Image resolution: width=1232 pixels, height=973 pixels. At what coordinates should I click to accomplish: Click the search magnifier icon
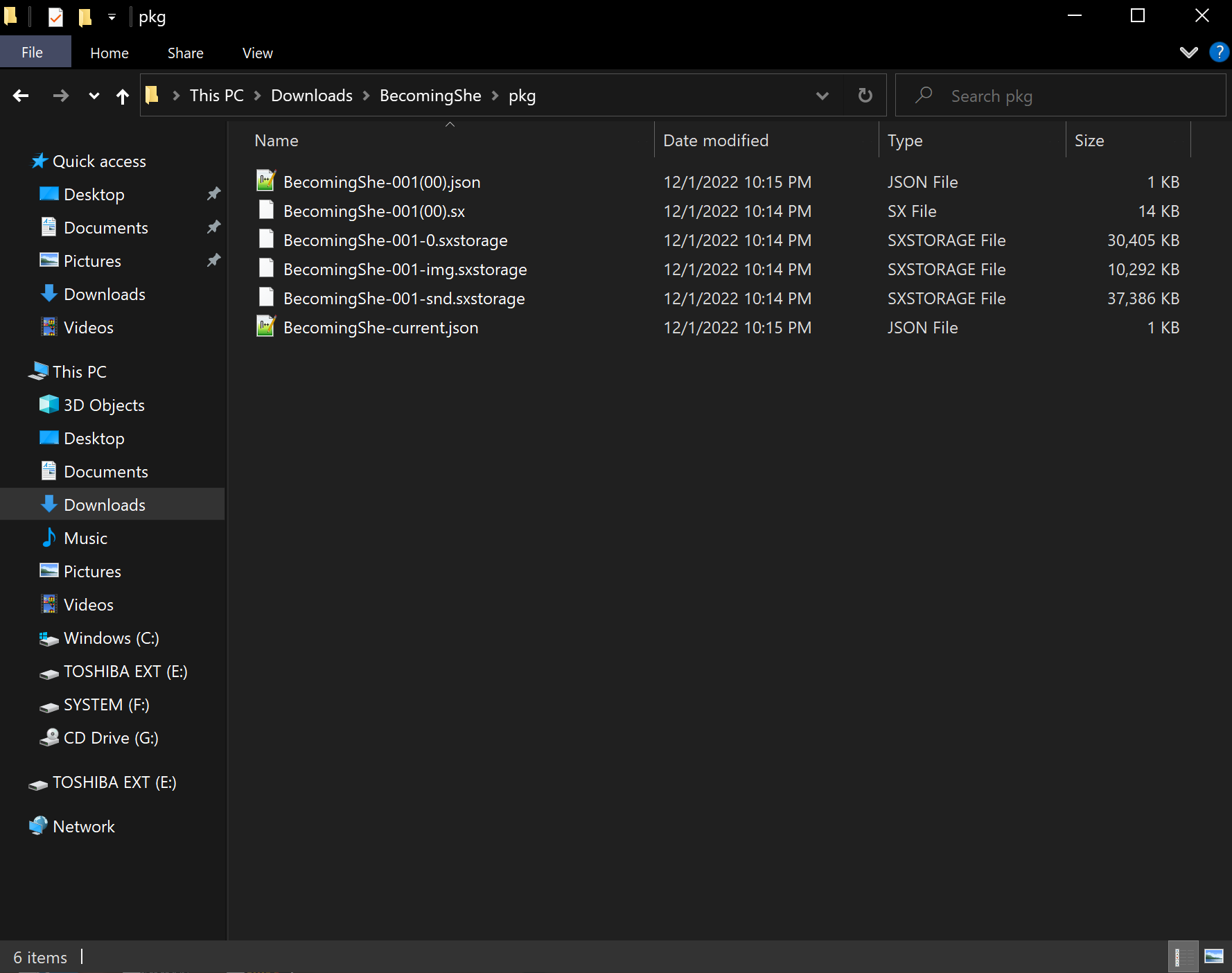[x=924, y=95]
